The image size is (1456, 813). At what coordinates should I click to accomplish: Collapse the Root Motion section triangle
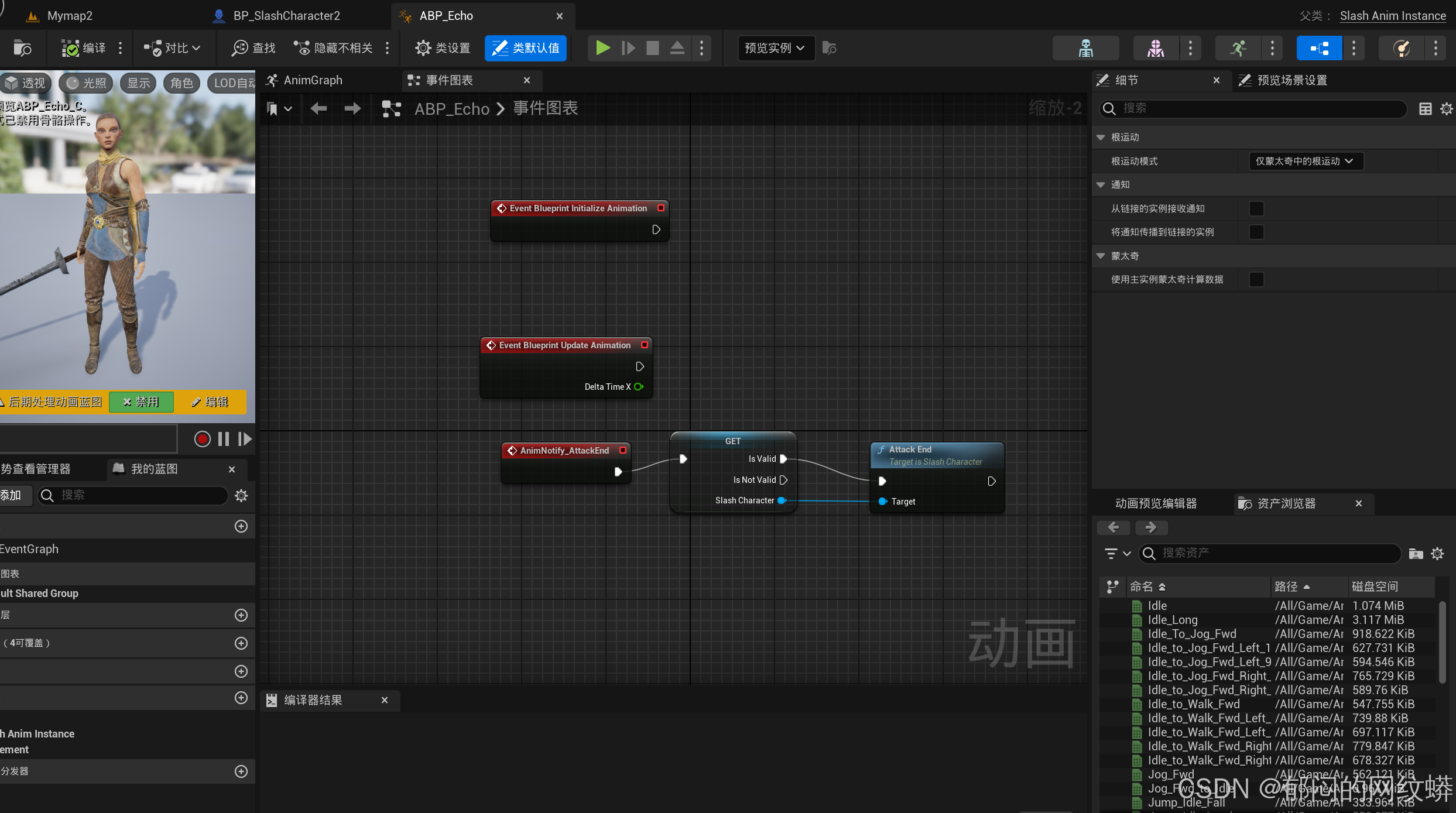pyautogui.click(x=1101, y=138)
